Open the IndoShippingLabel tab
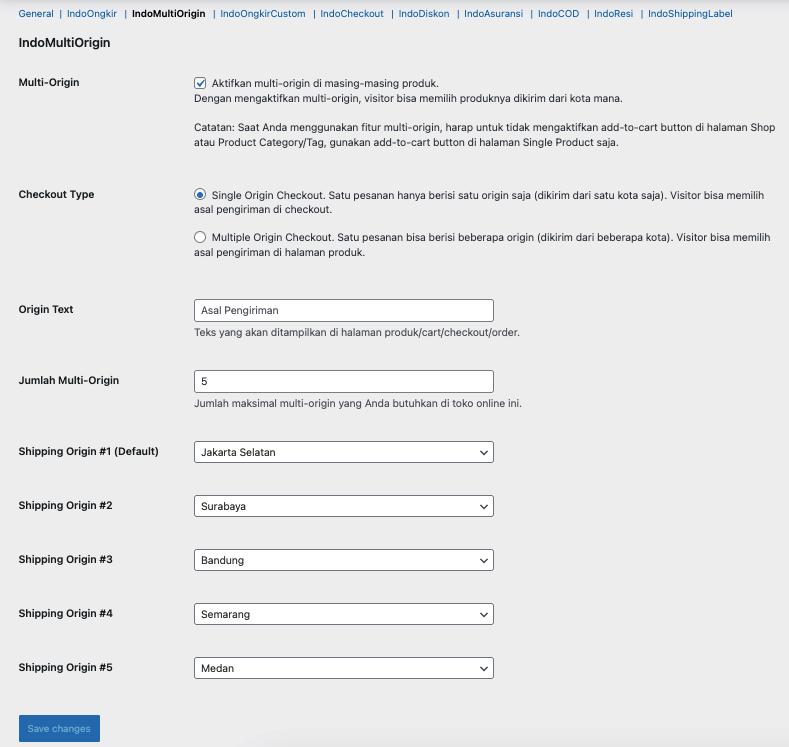 coord(690,14)
